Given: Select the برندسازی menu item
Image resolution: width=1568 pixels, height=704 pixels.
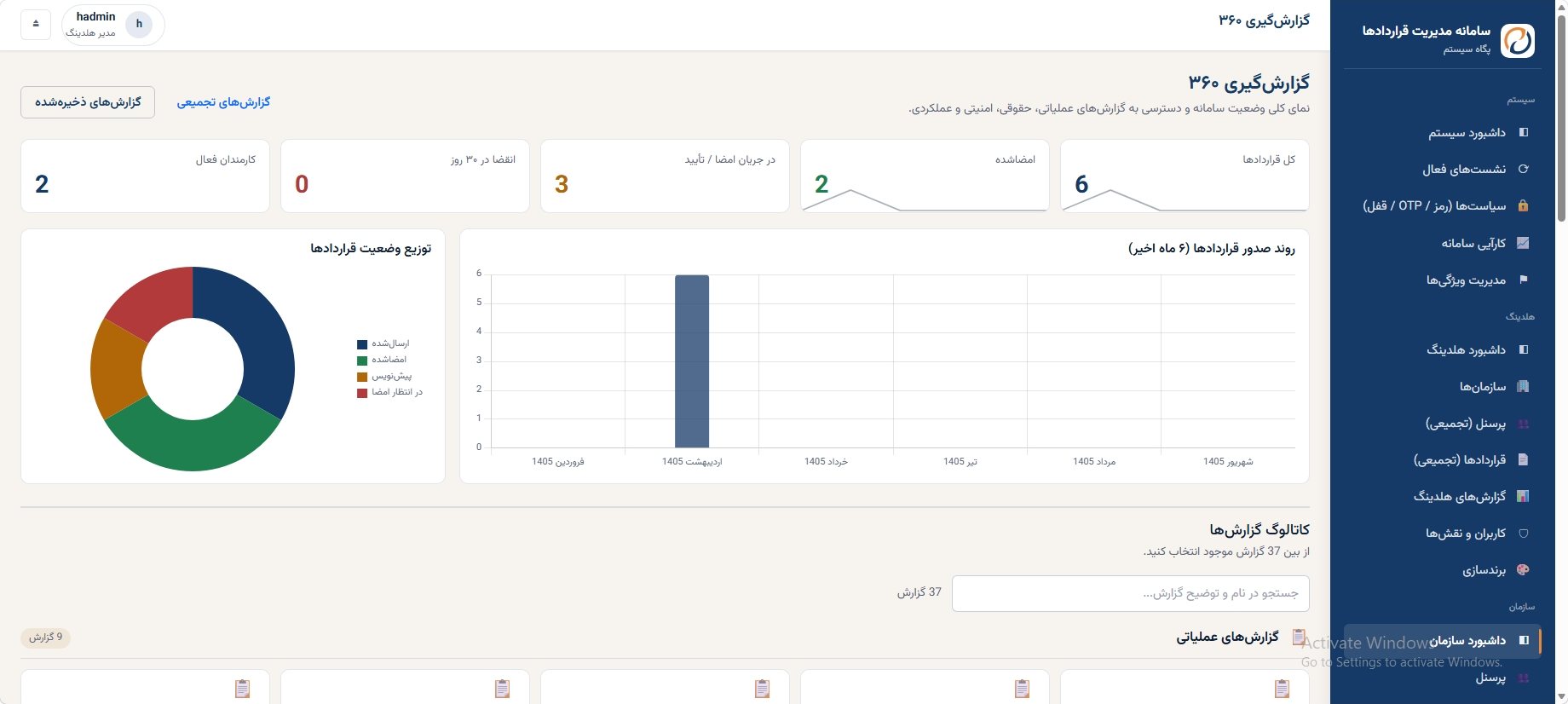Looking at the screenshot, I should coord(1442,570).
